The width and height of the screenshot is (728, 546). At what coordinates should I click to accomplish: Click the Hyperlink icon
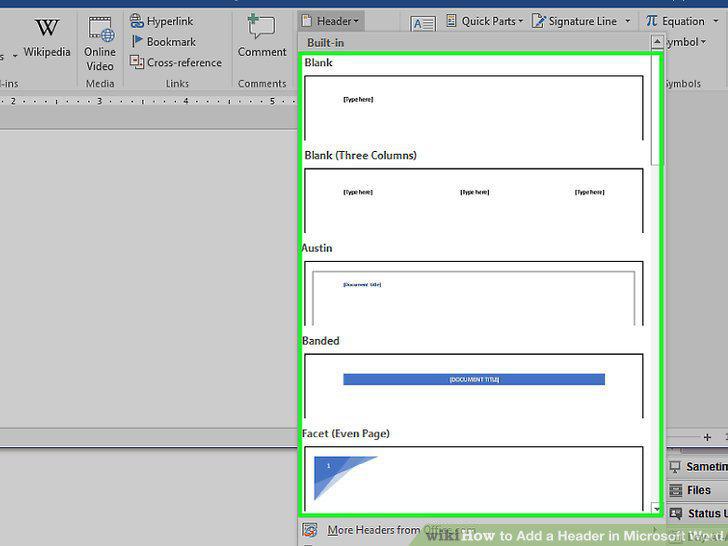coord(136,21)
